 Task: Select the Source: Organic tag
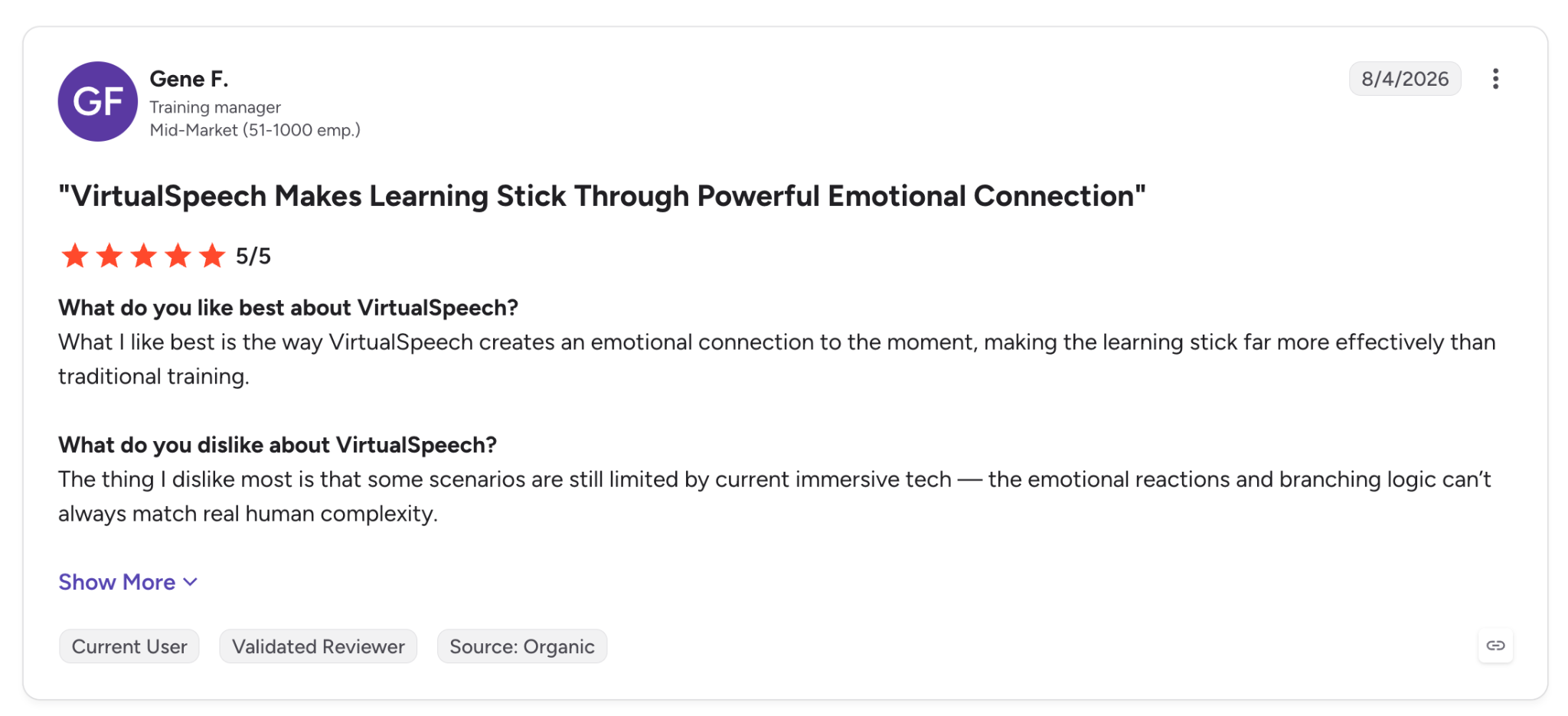click(522, 646)
